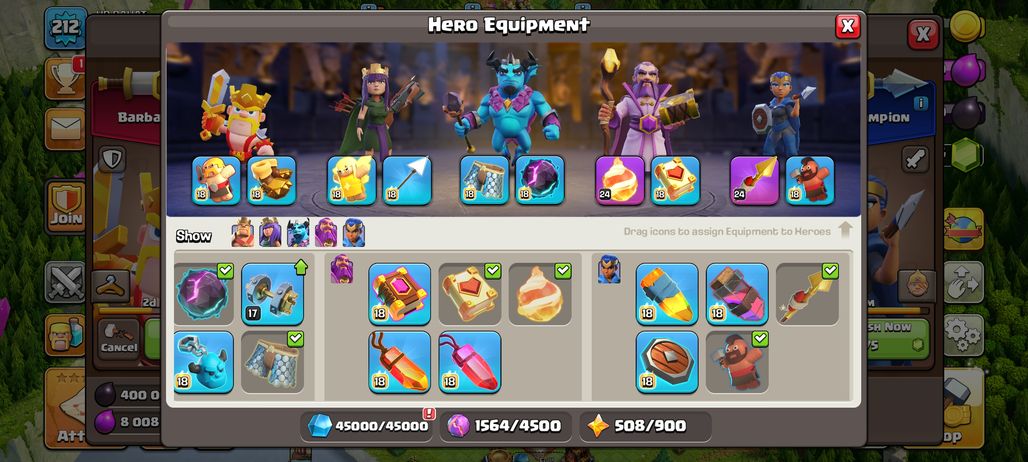Toggle the checked Eternal Tome in inventory
The width and height of the screenshot is (1028, 462).
469,294
